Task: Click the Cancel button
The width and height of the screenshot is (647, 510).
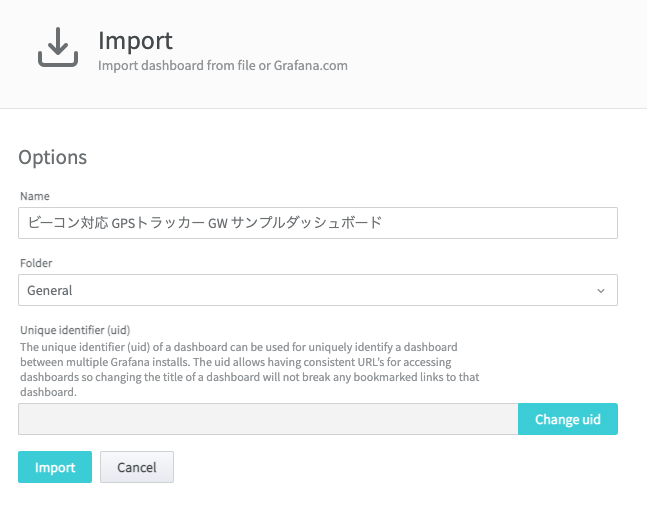Action: (x=137, y=467)
